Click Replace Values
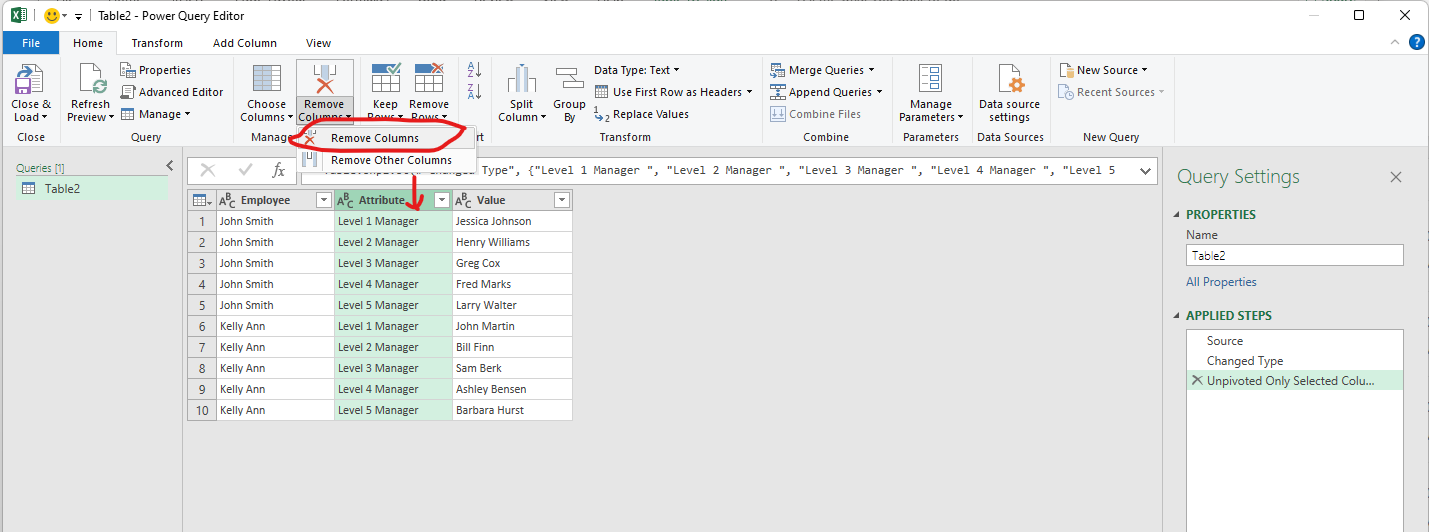The height and width of the screenshot is (532, 1429). coord(641,114)
